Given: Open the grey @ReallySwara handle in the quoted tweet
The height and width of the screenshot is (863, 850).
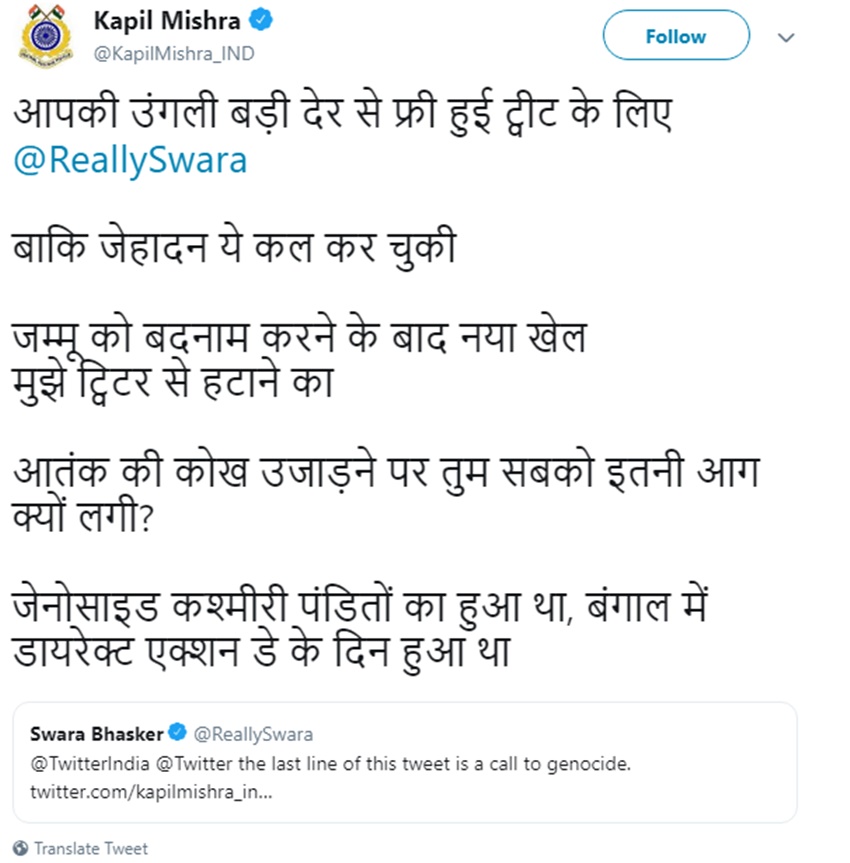Looking at the screenshot, I should (x=252, y=735).
